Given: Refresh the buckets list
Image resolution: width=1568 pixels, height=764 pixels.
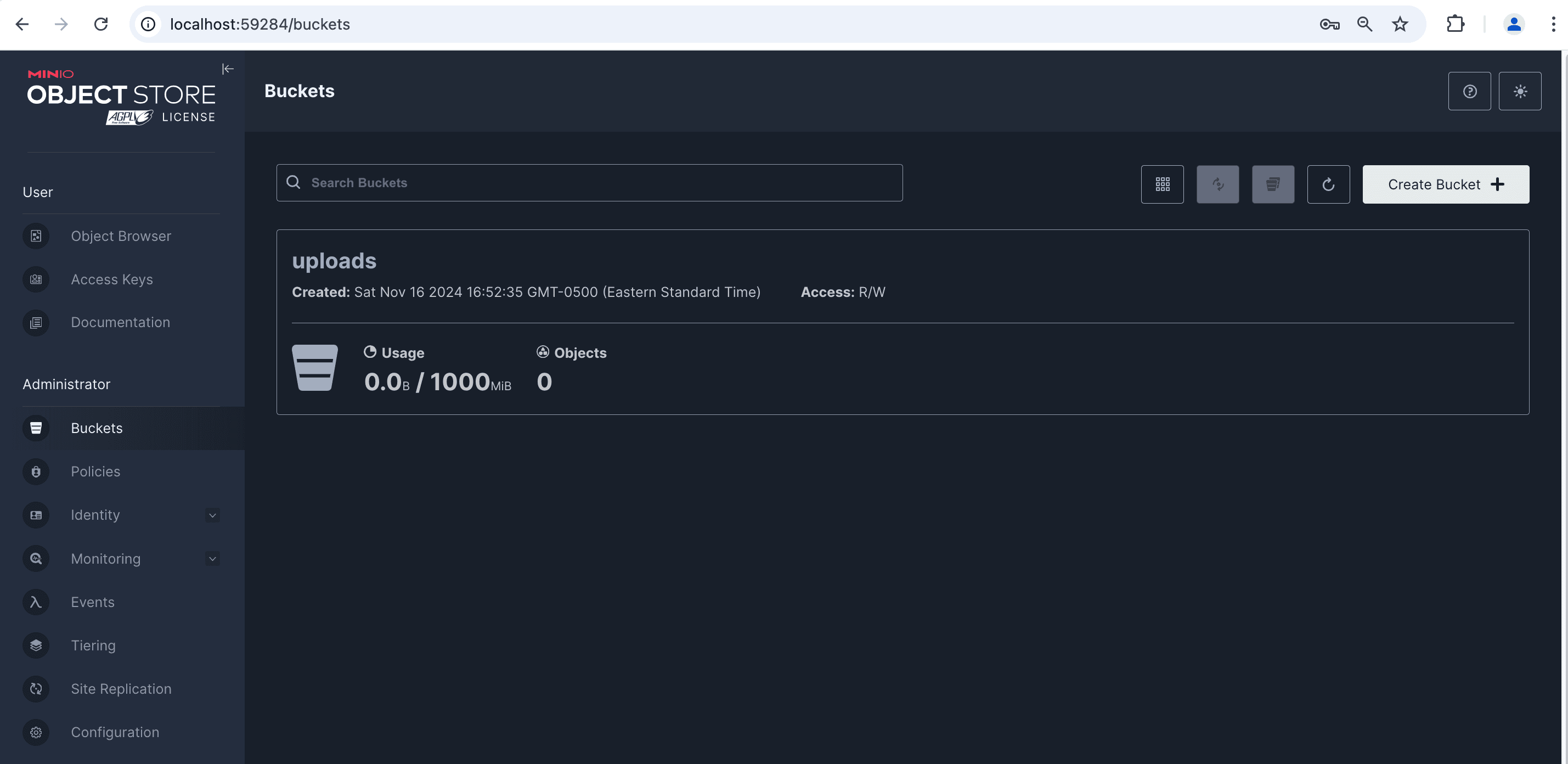Looking at the screenshot, I should coord(1328,184).
